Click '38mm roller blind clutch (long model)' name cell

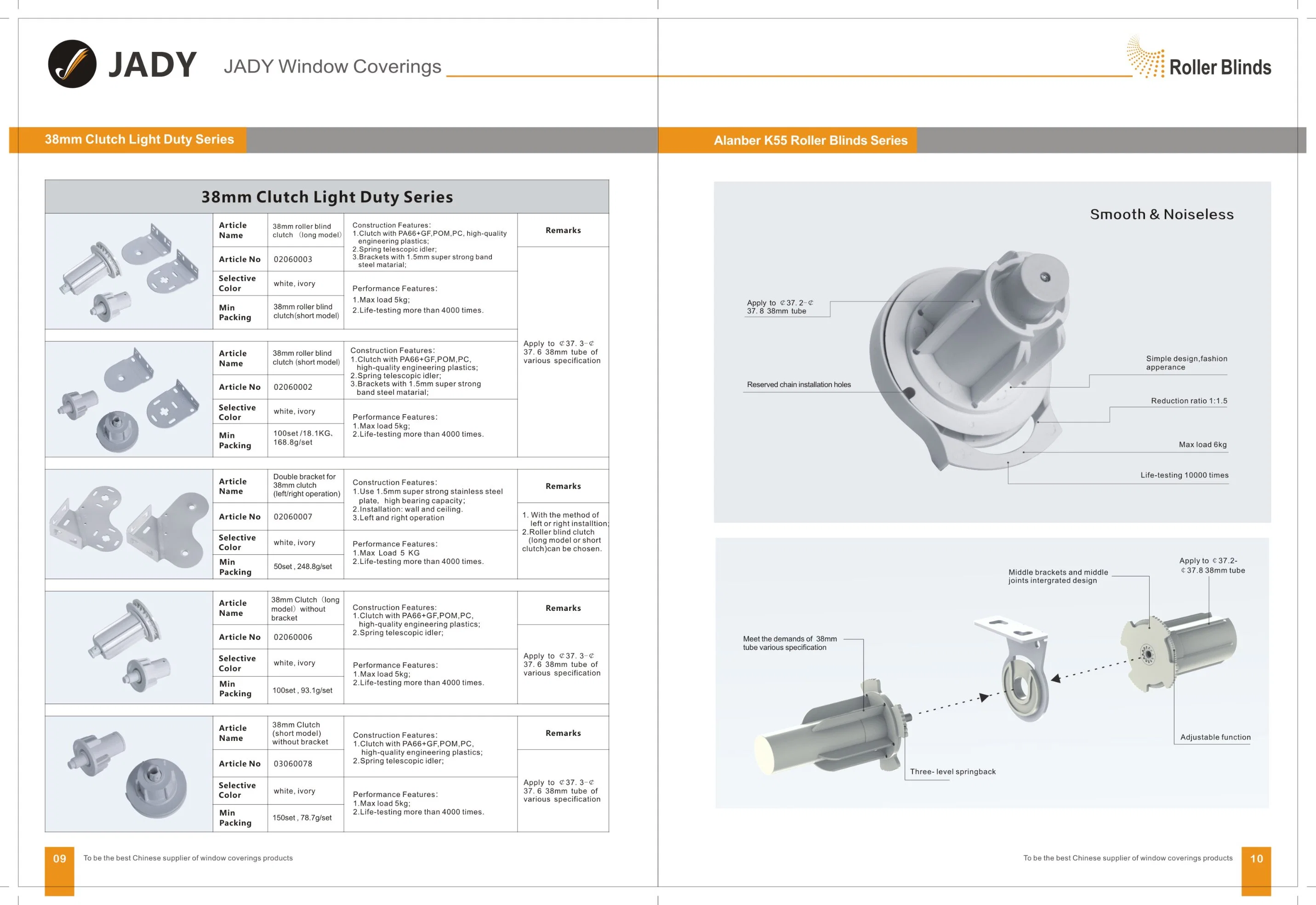click(x=307, y=231)
